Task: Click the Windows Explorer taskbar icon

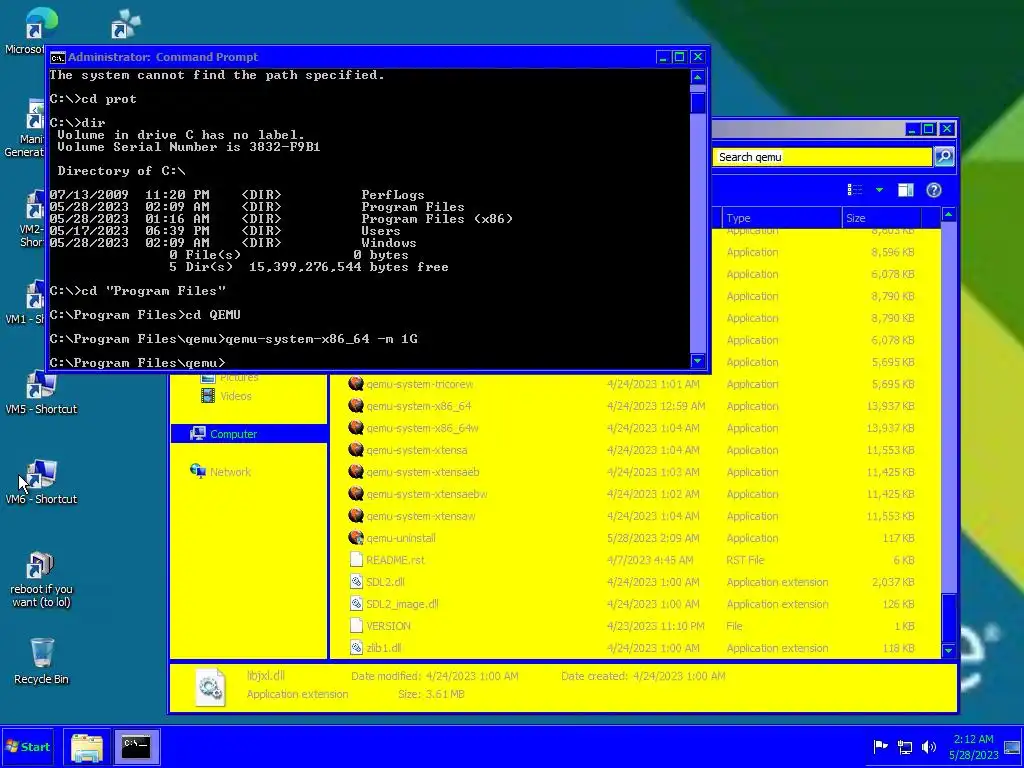Action: pos(86,747)
